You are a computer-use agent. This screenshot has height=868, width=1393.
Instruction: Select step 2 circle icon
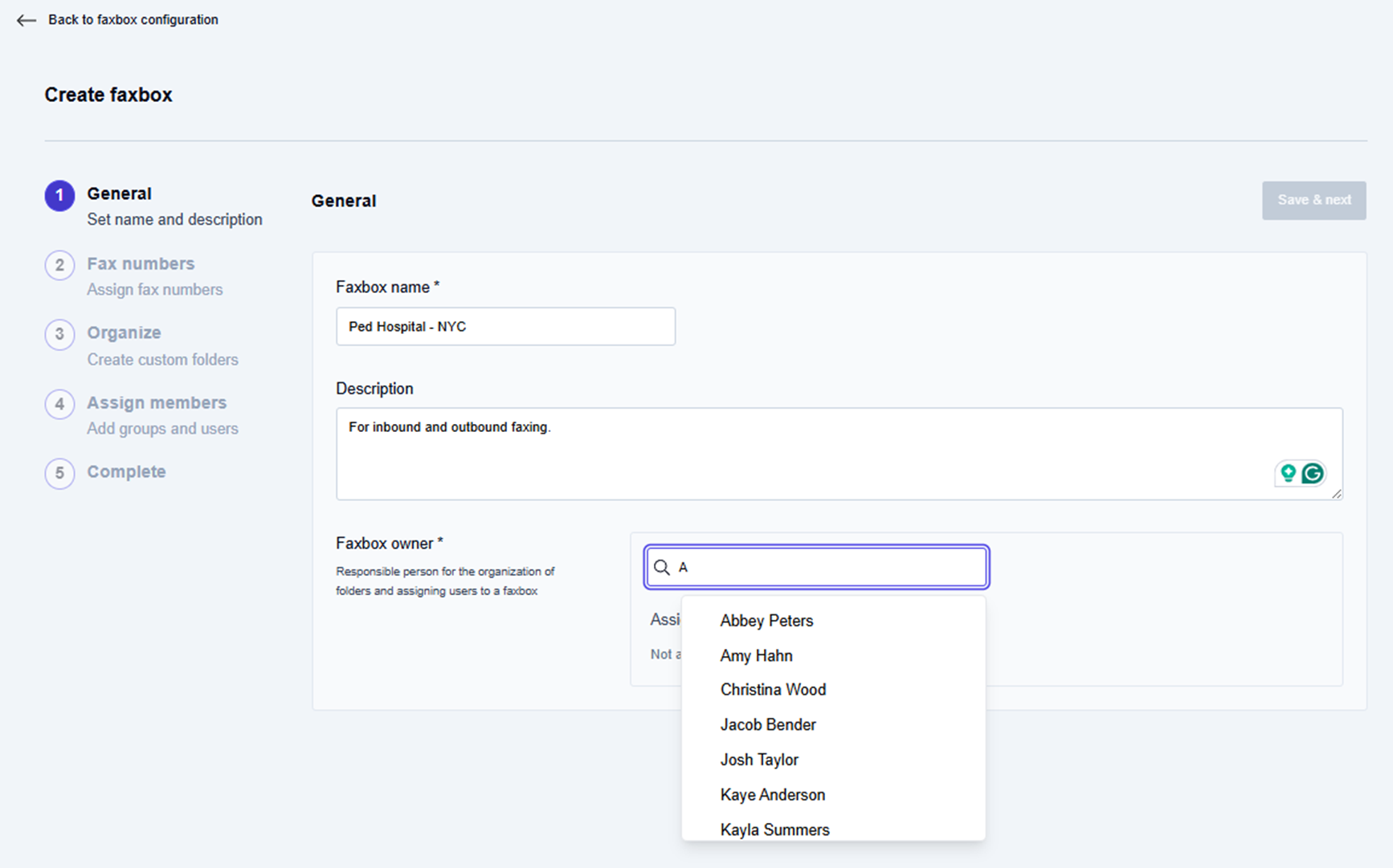coord(59,265)
